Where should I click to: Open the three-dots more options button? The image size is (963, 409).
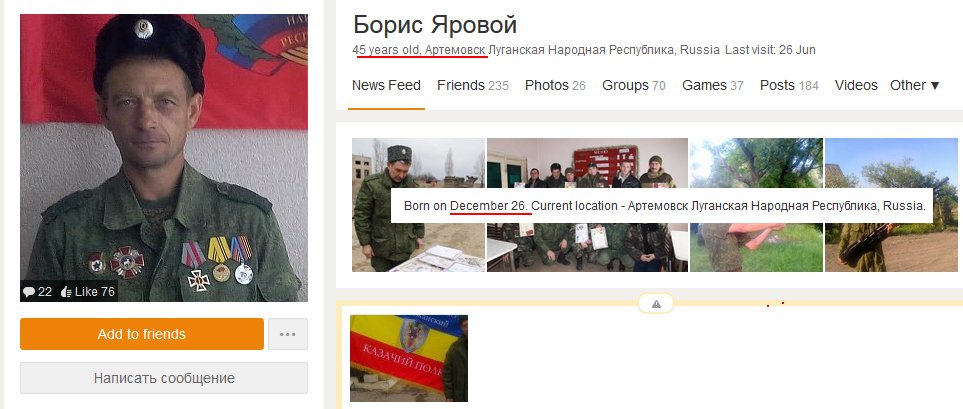pyautogui.click(x=287, y=334)
